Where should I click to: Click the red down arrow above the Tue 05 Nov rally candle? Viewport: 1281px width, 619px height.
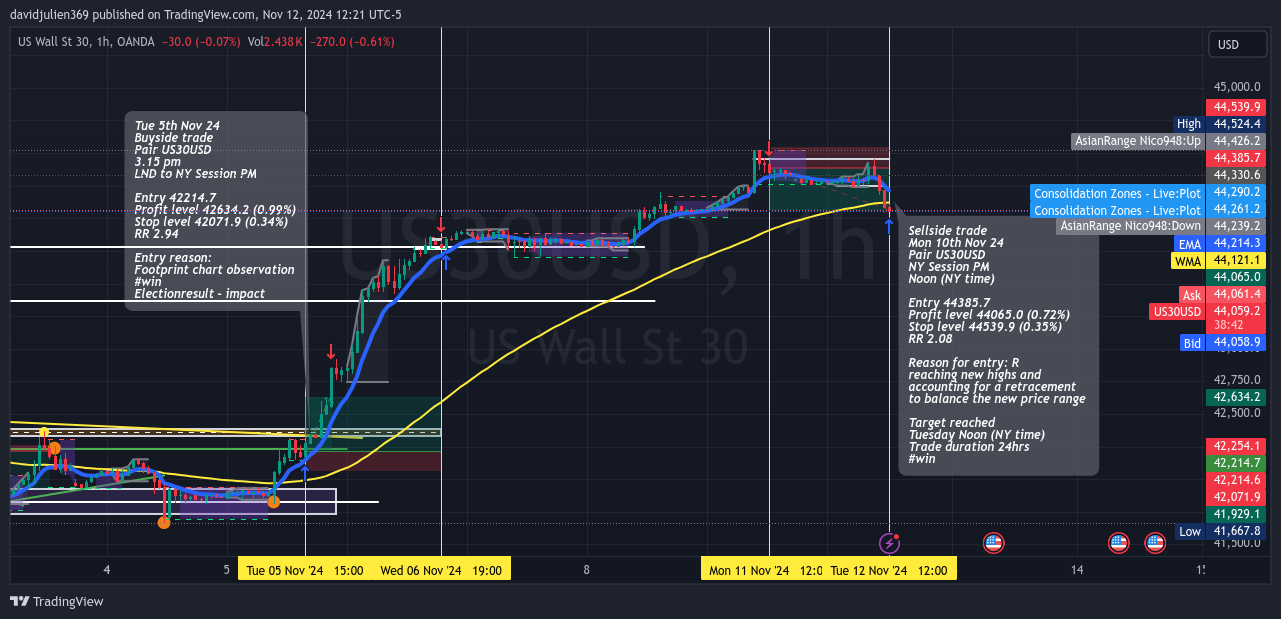point(331,352)
